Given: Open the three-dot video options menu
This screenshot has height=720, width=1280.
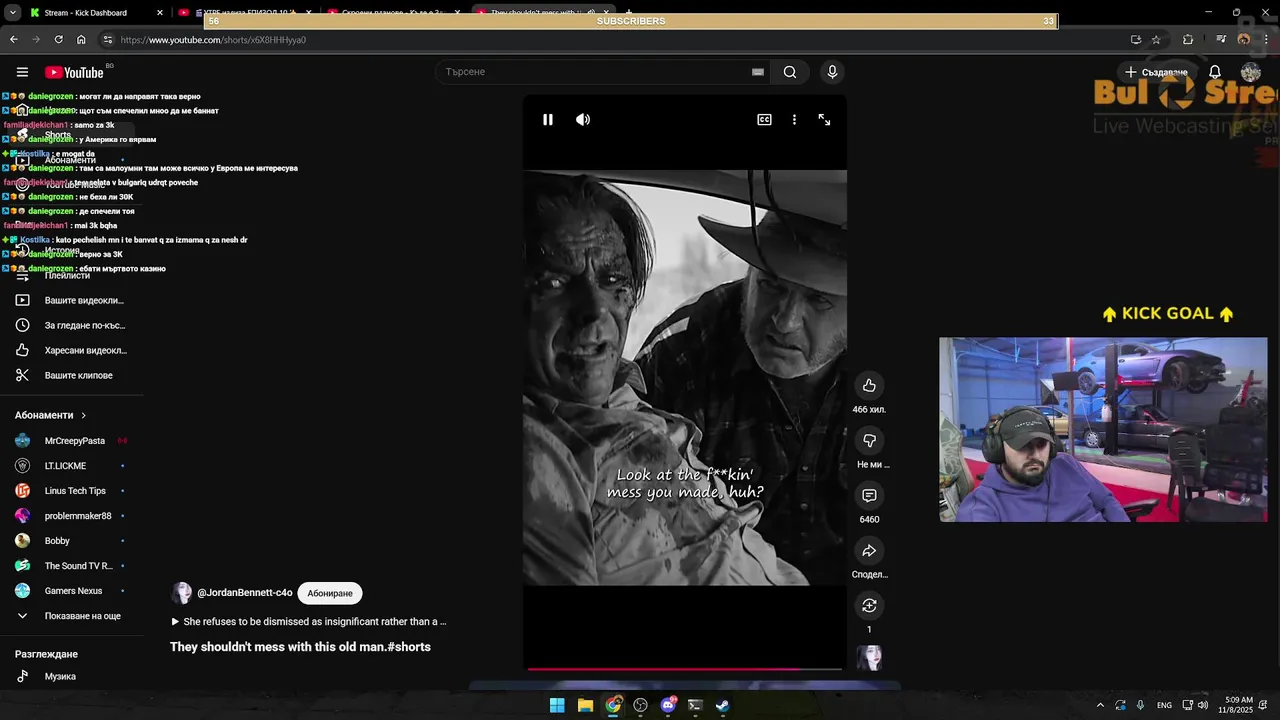Looking at the screenshot, I should coord(794,120).
